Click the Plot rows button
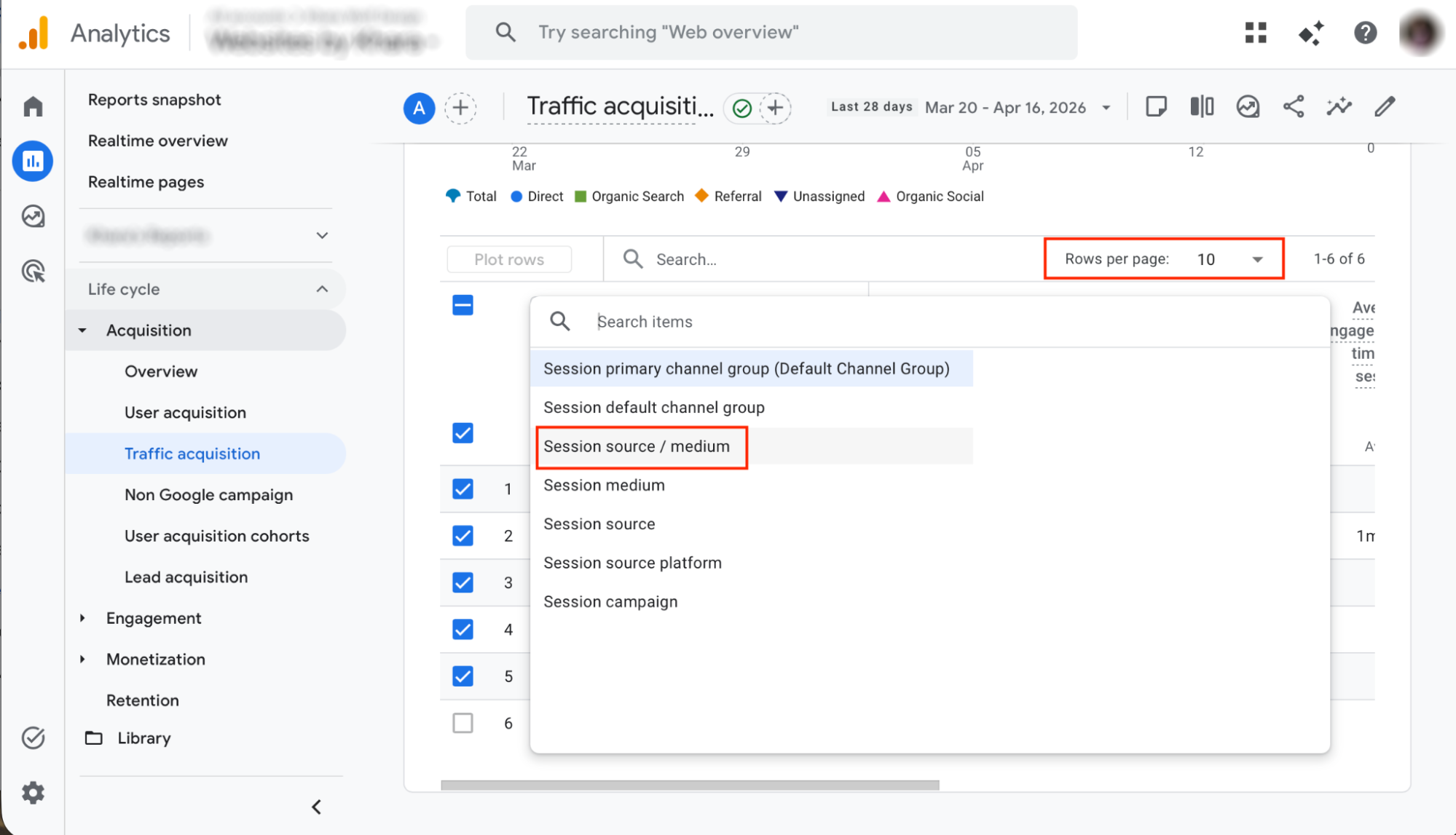 tap(508, 258)
